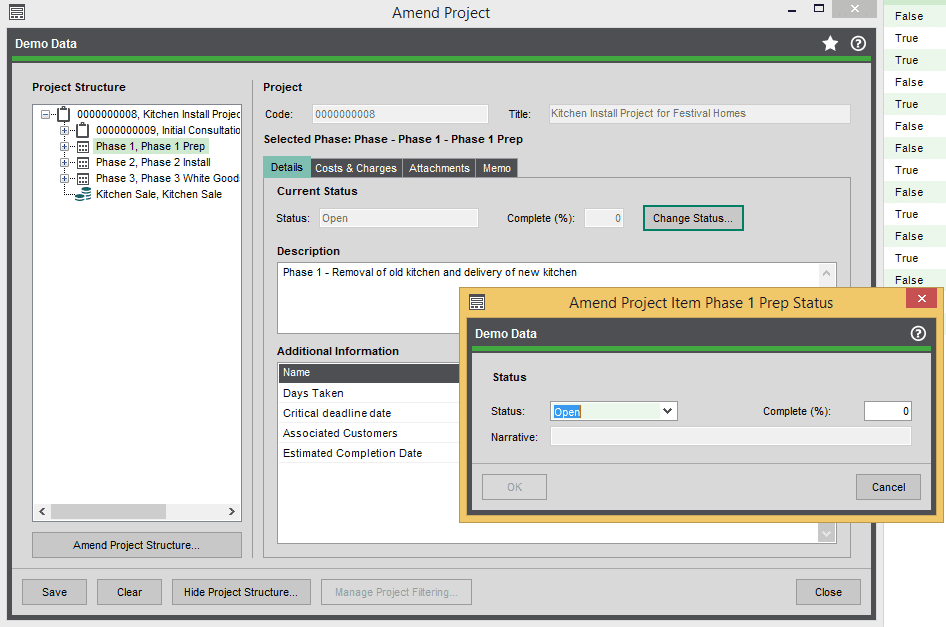Screen dimensions: 946x627
Task: Click the Change Status... button
Action: [693, 218]
